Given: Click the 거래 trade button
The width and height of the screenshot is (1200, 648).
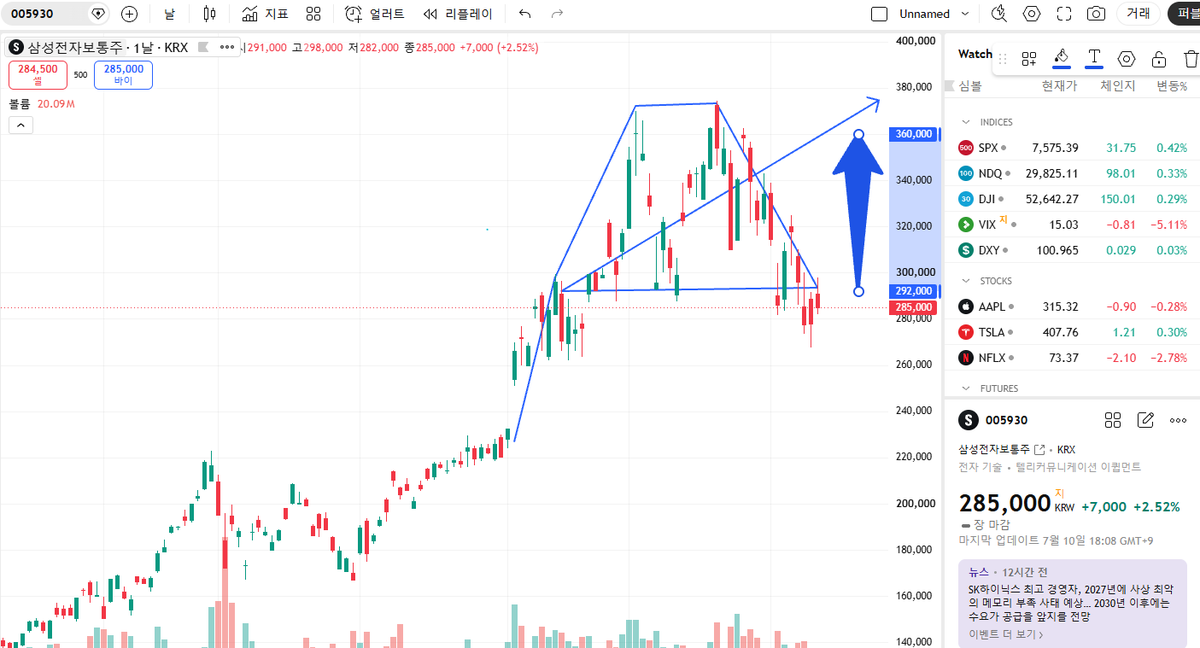Looking at the screenshot, I should tap(1138, 14).
